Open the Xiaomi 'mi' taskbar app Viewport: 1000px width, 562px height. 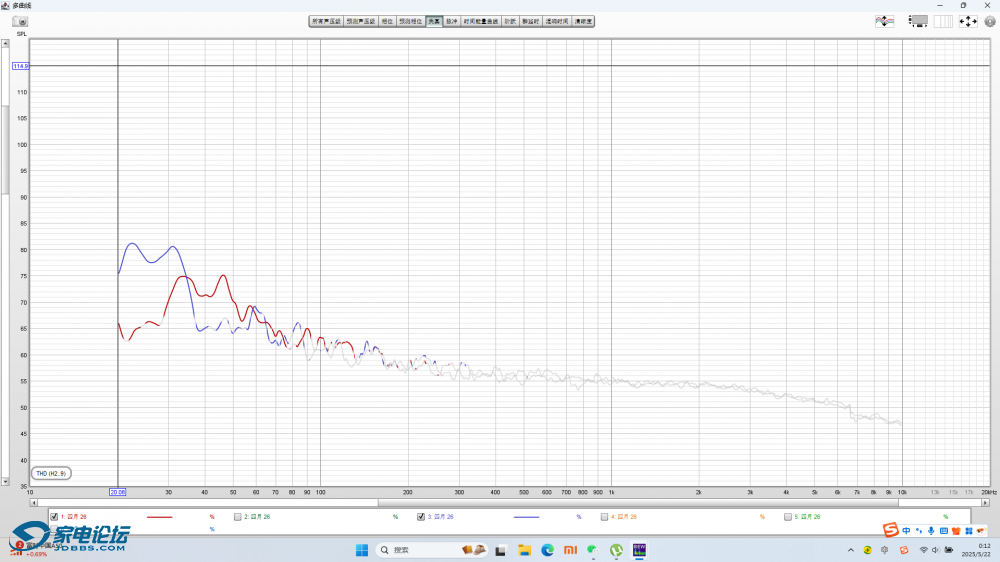(570, 550)
